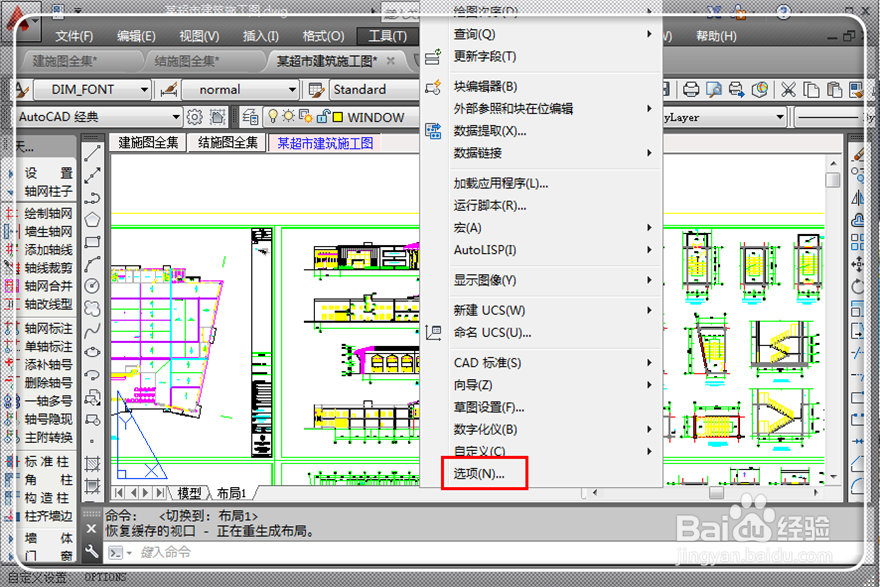Click the Paste clipboard icon
The image size is (880, 587).
834,89
